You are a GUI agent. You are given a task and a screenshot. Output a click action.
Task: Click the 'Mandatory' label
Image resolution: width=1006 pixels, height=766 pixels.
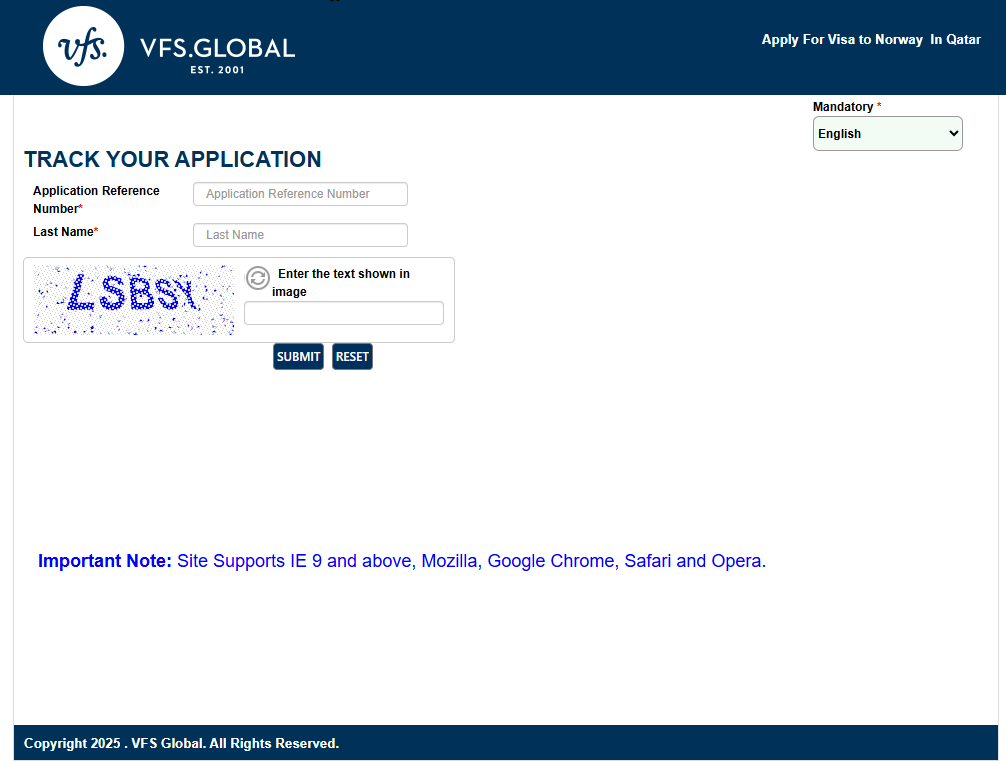(843, 106)
